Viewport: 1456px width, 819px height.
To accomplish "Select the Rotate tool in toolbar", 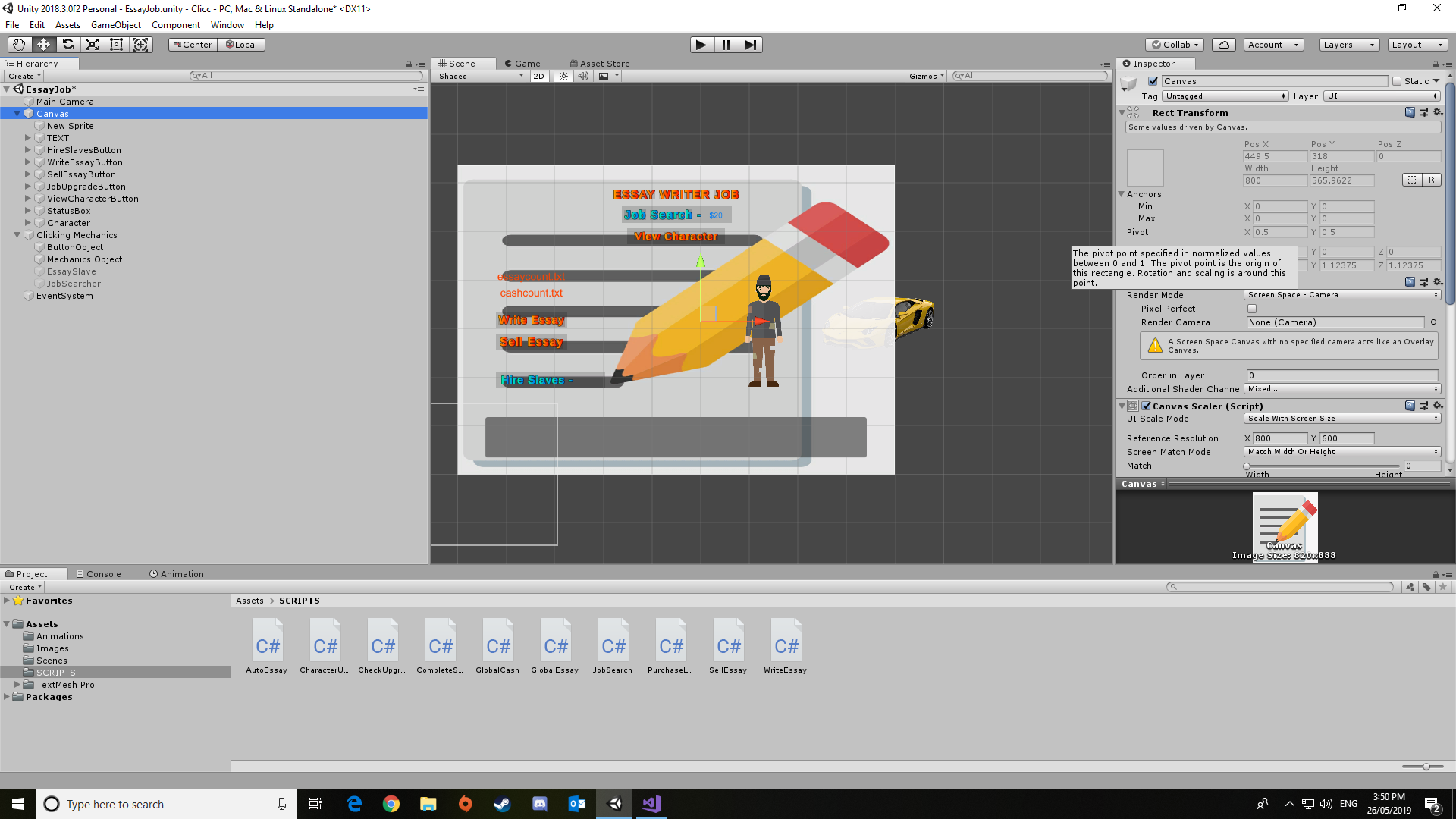I will [x=67, y=45].
